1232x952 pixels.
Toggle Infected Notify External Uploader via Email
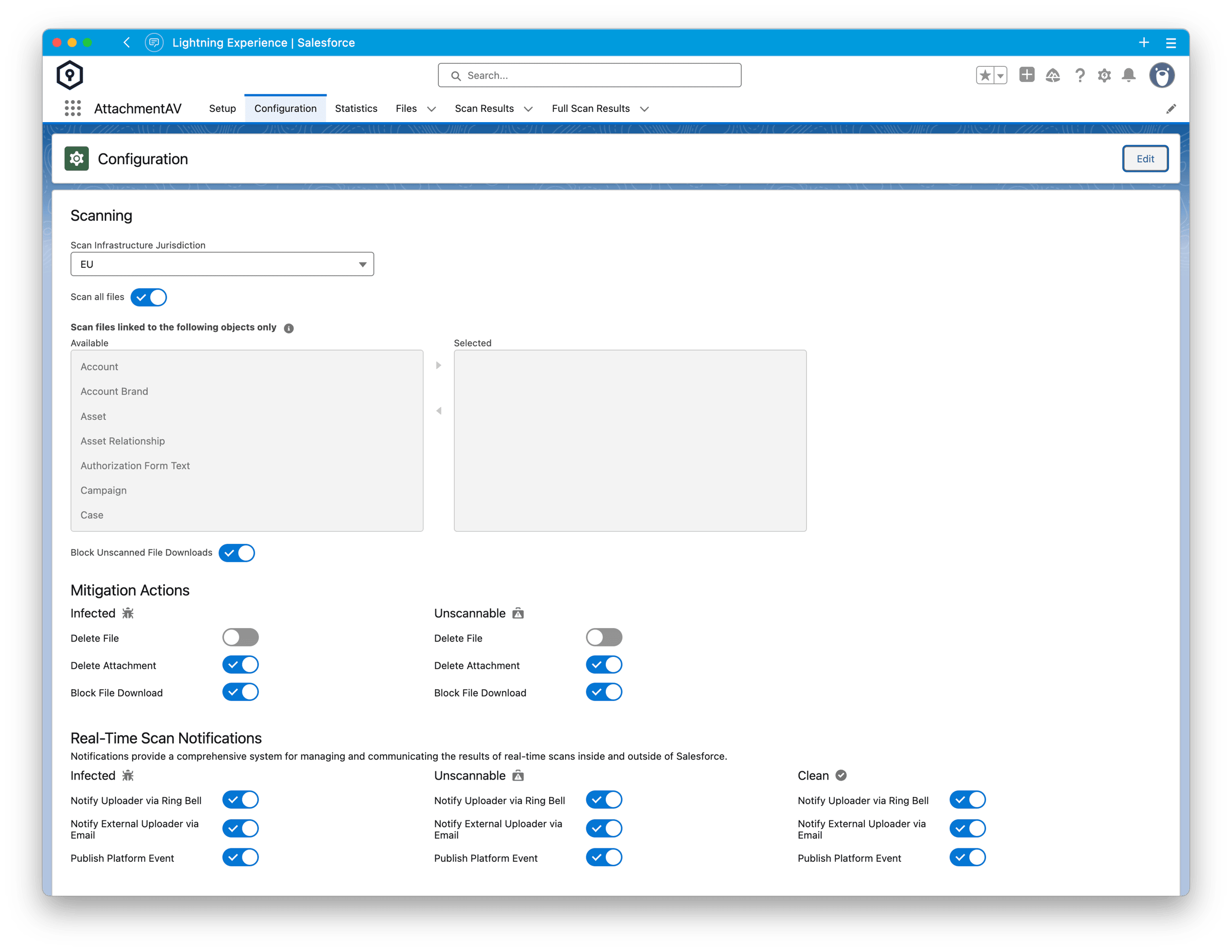(241, 828)
